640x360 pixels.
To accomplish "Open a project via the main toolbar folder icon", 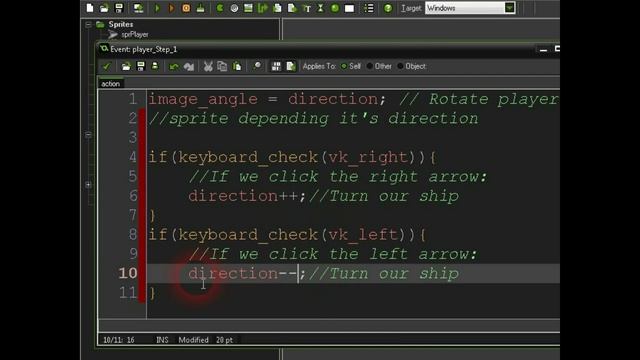I will (104, 8).
